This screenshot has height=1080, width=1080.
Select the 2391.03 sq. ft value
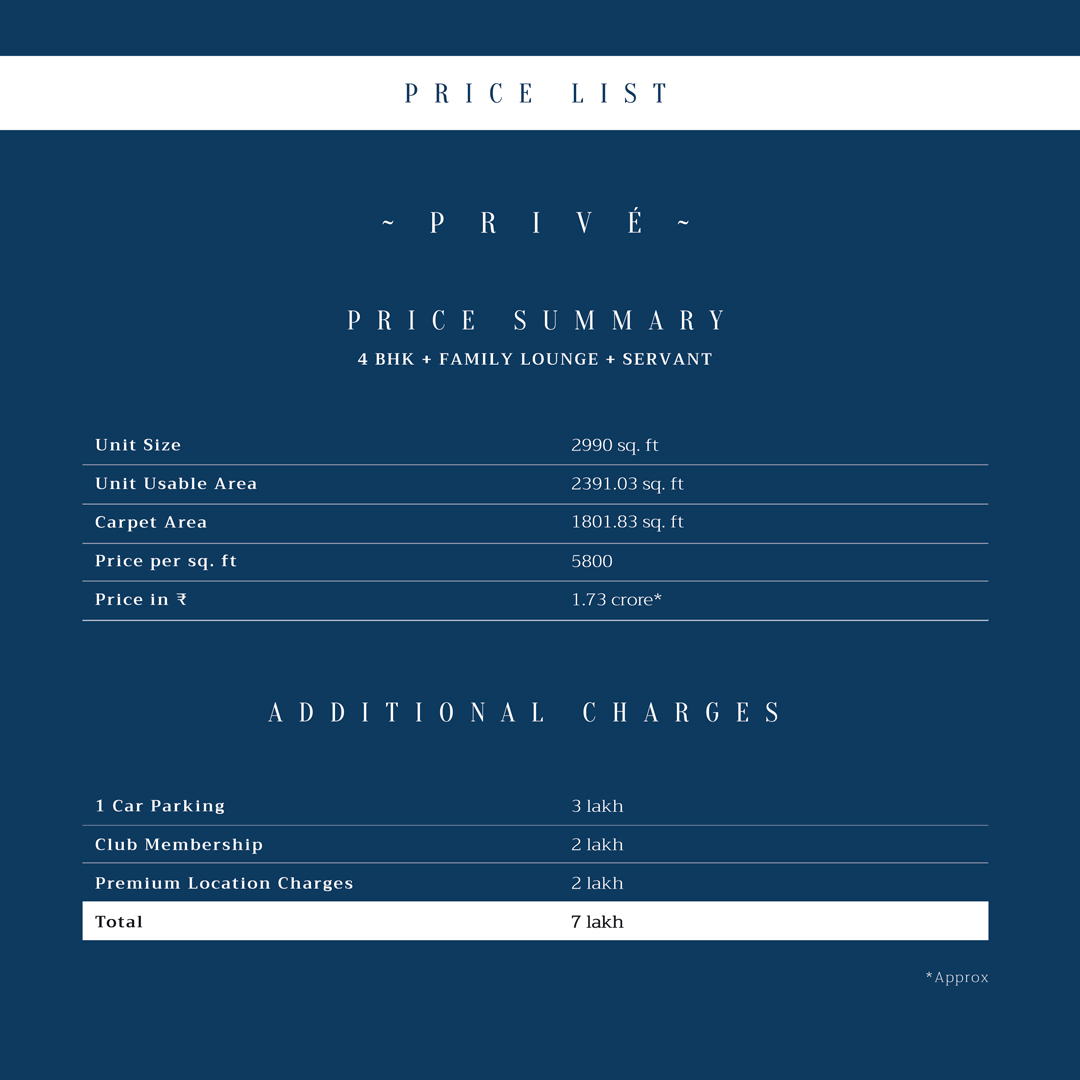pyautogui.click(x=627, y=484)
